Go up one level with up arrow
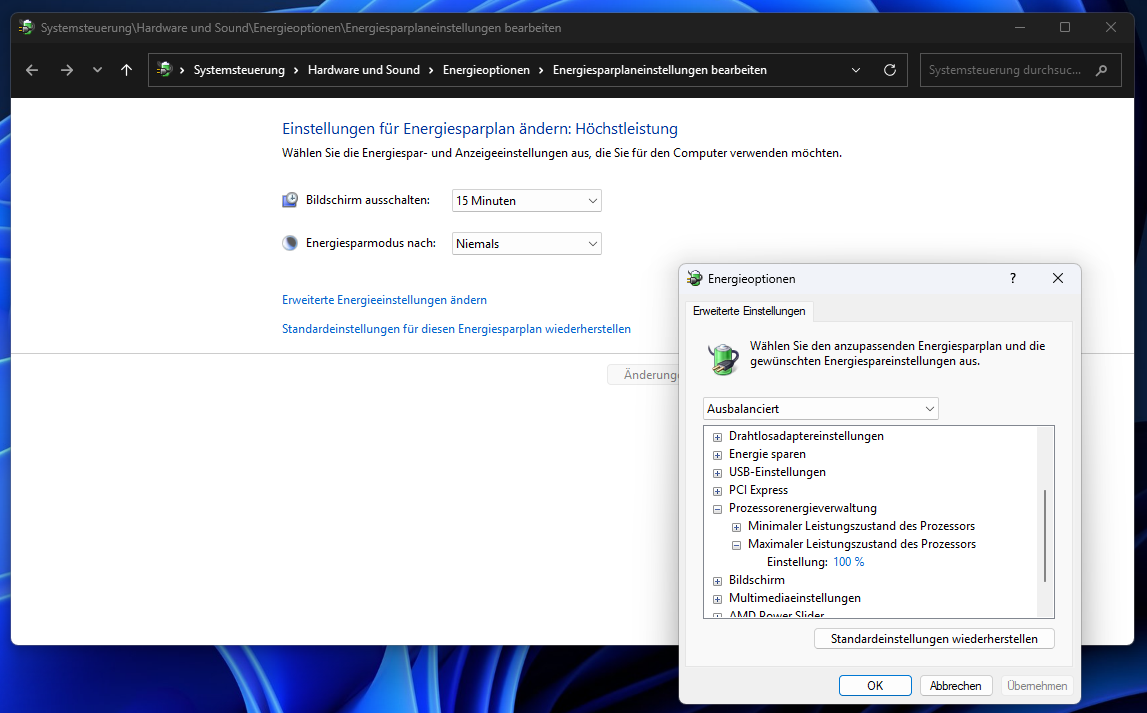 [x=127, y=70]
